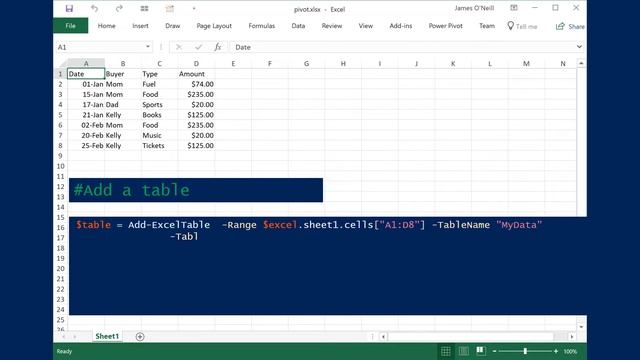Viewport: 640px width, 360px height.
Task: Switch to Page Break Preview icon
Action: point(480,351)
